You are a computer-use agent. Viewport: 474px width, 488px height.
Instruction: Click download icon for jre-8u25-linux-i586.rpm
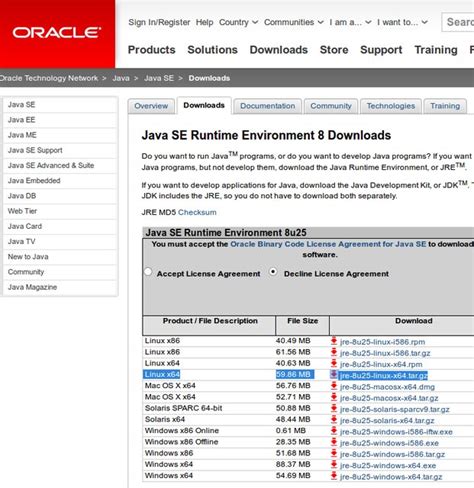coord(334,341)
